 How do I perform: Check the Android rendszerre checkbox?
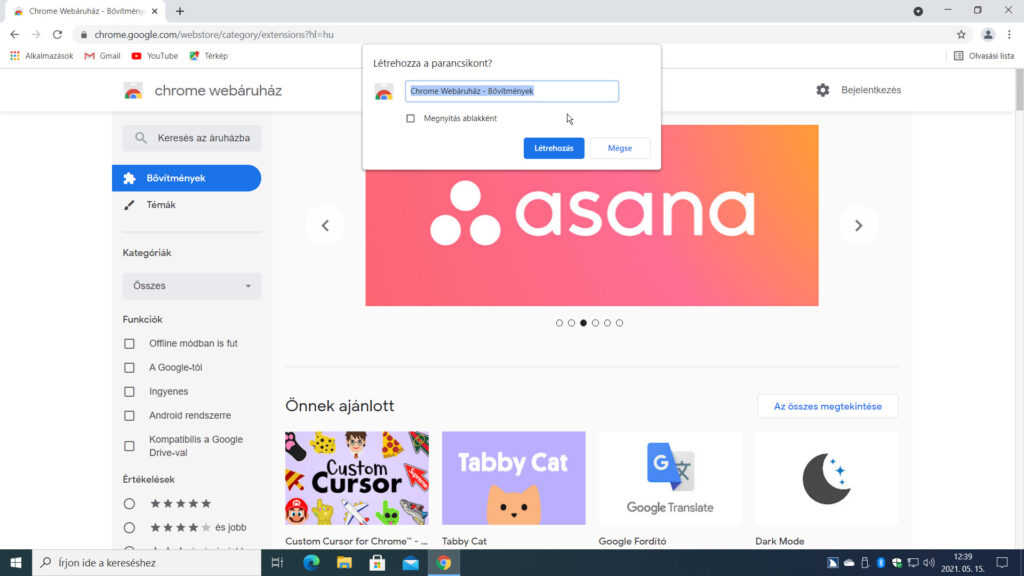click(129, 415)
